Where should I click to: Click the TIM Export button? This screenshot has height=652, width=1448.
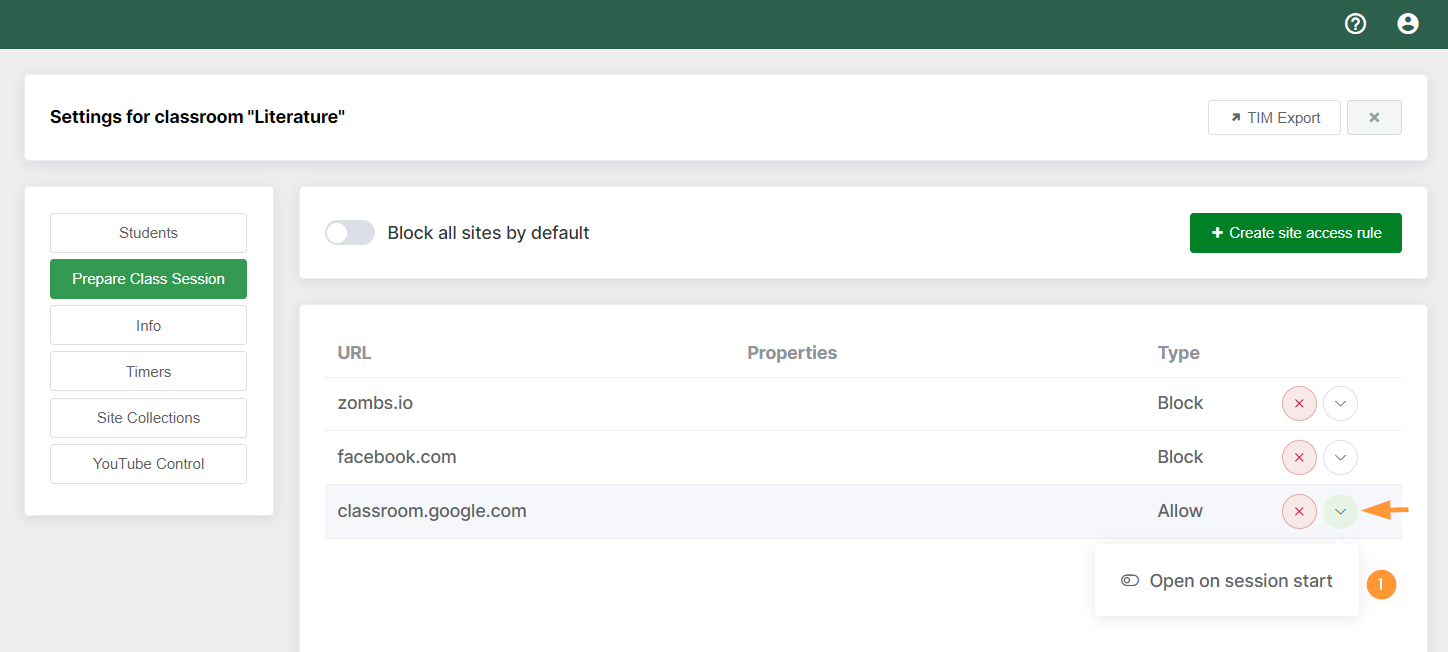pos(1274,117)
